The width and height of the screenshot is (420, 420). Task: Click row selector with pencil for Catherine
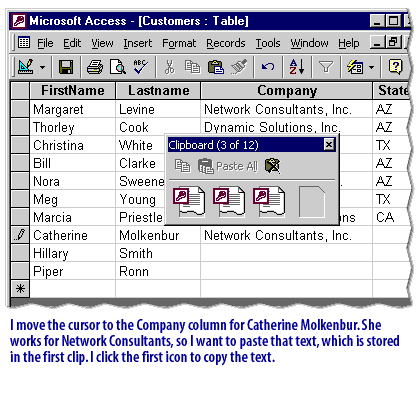pyautogui.click(x=20, y=235)
